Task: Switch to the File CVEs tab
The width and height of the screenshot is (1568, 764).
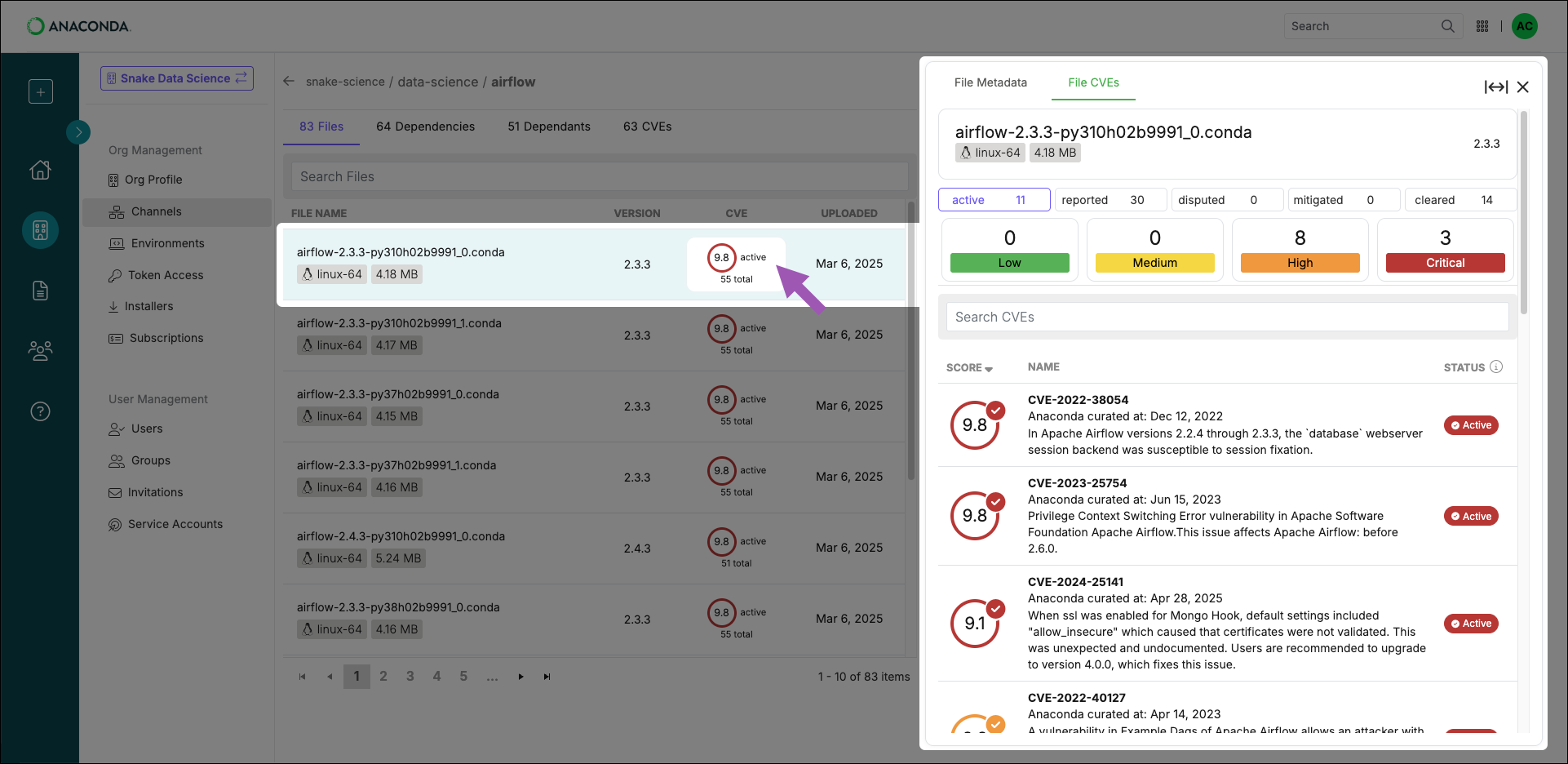Action: [x=1093, y=82]
